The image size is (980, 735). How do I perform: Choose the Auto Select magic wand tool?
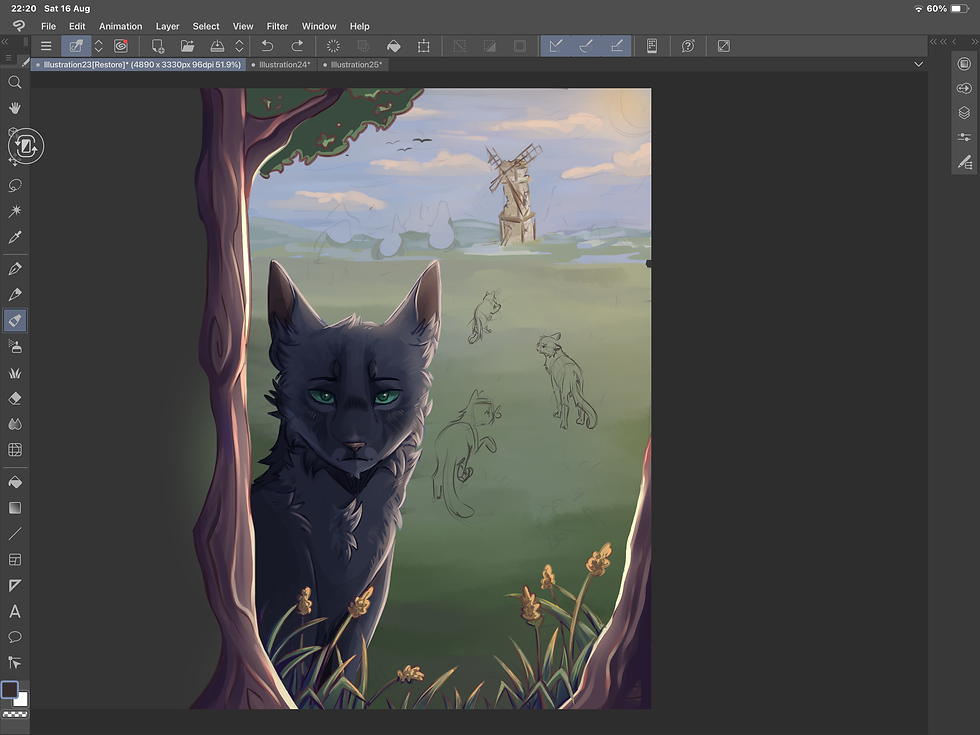pos(15,212)
